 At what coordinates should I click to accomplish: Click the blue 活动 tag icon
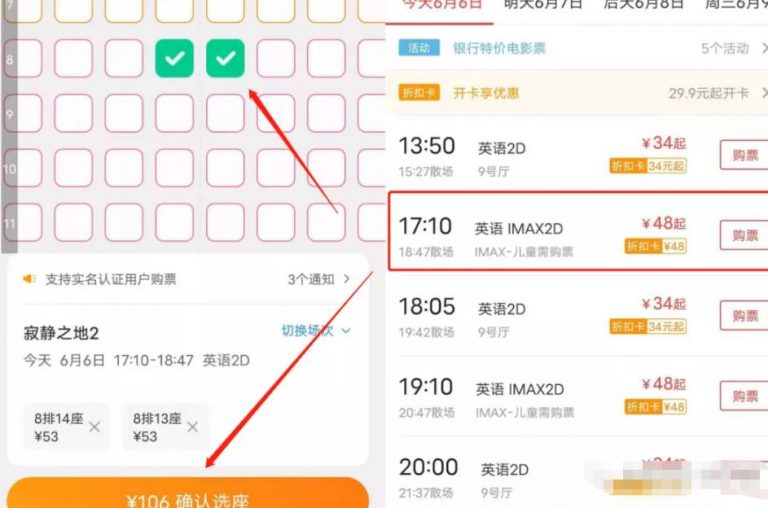click(x=419, y=48)
